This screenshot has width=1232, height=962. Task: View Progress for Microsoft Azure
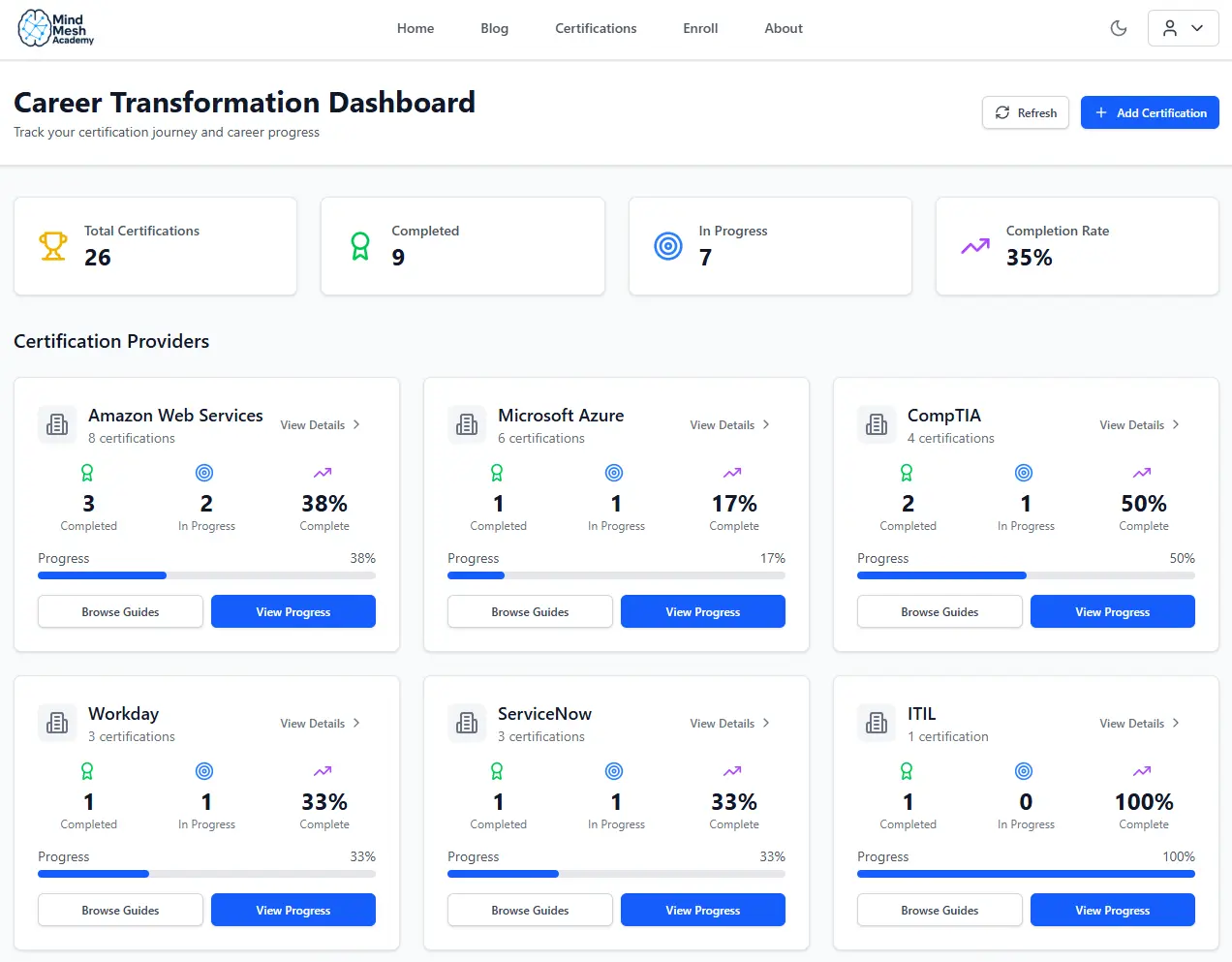point(703,611)
